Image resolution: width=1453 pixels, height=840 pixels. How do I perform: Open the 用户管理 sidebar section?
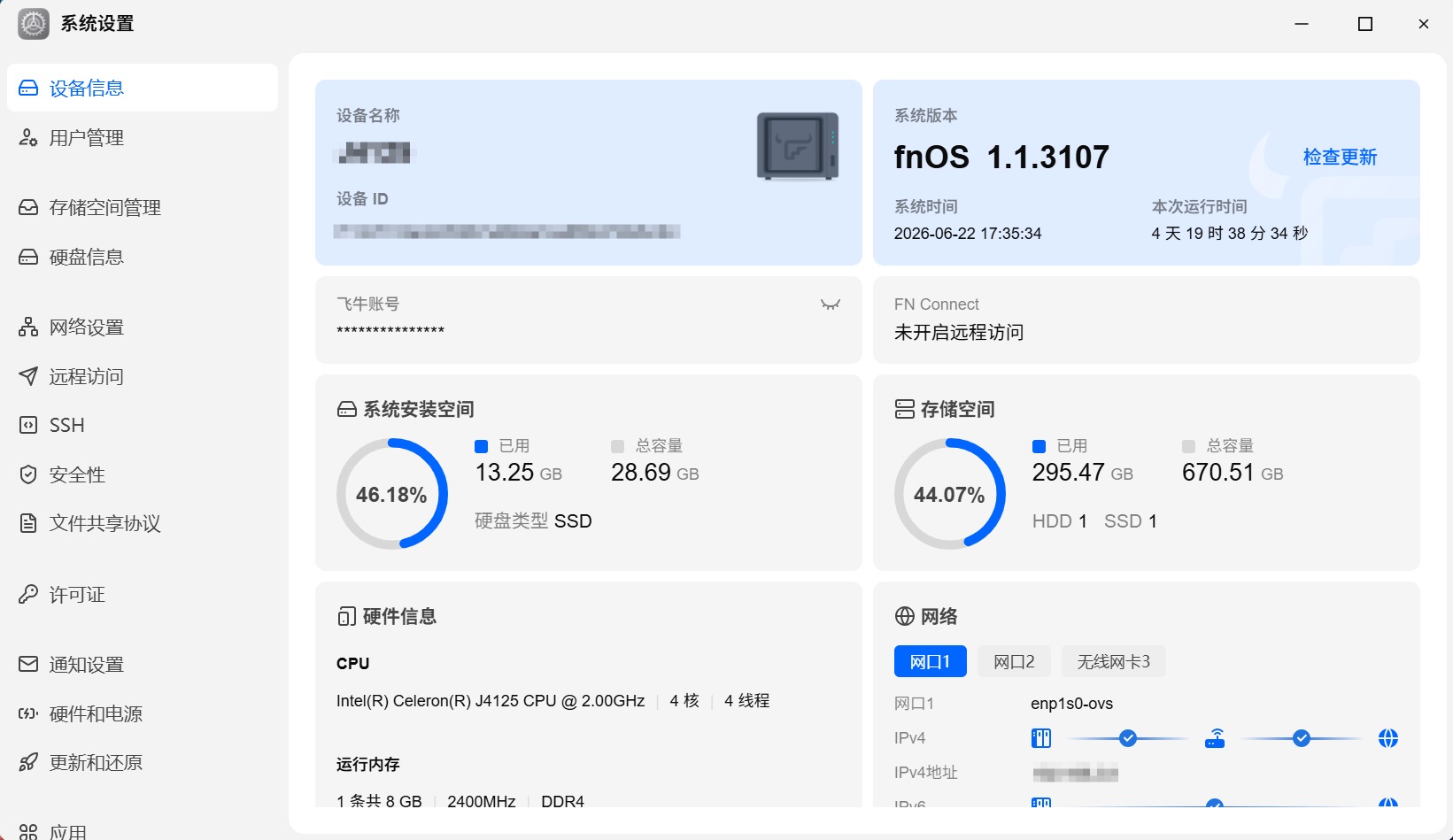coord(142,138)
